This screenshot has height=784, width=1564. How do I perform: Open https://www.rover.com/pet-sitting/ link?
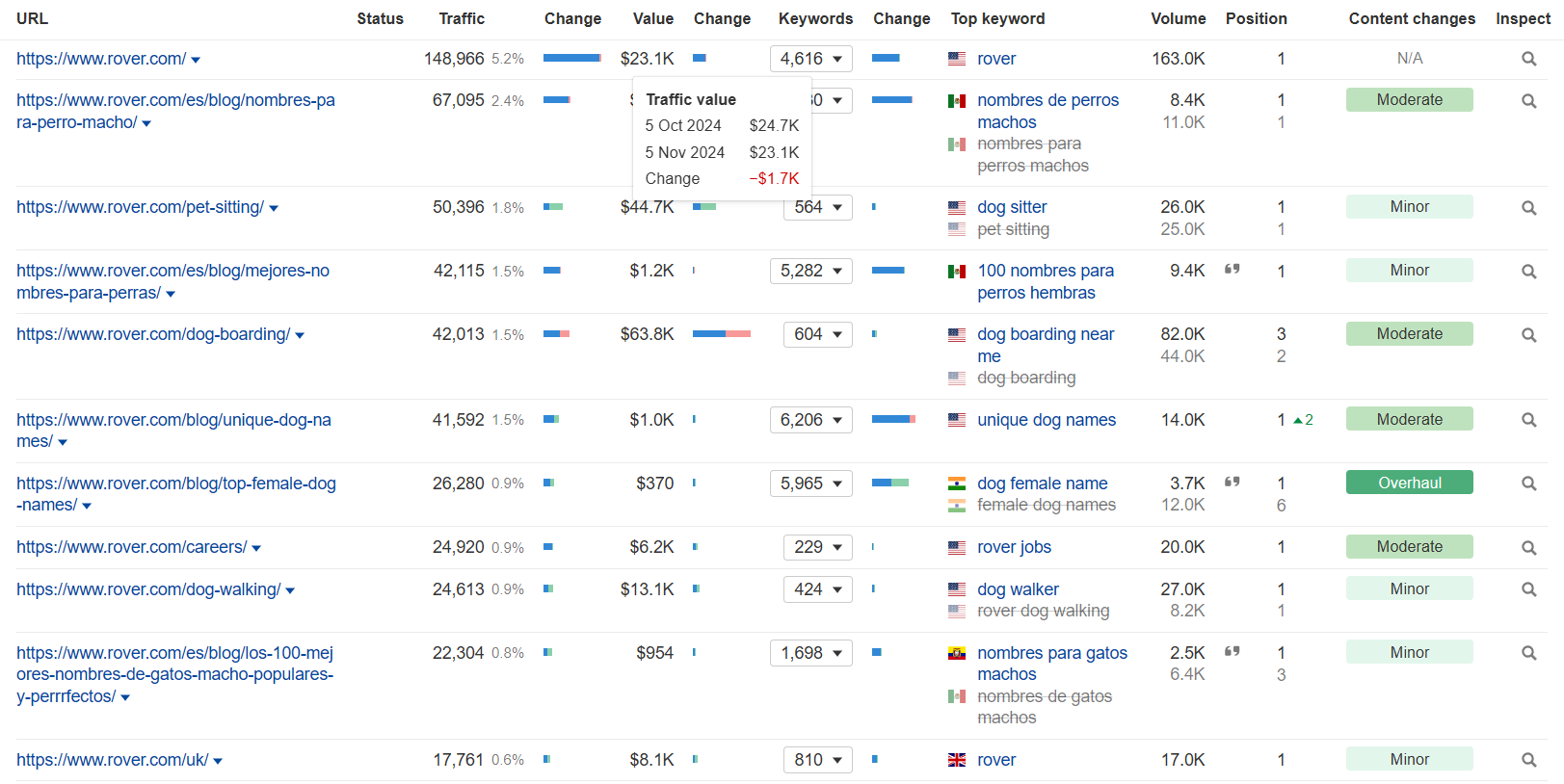140,207
